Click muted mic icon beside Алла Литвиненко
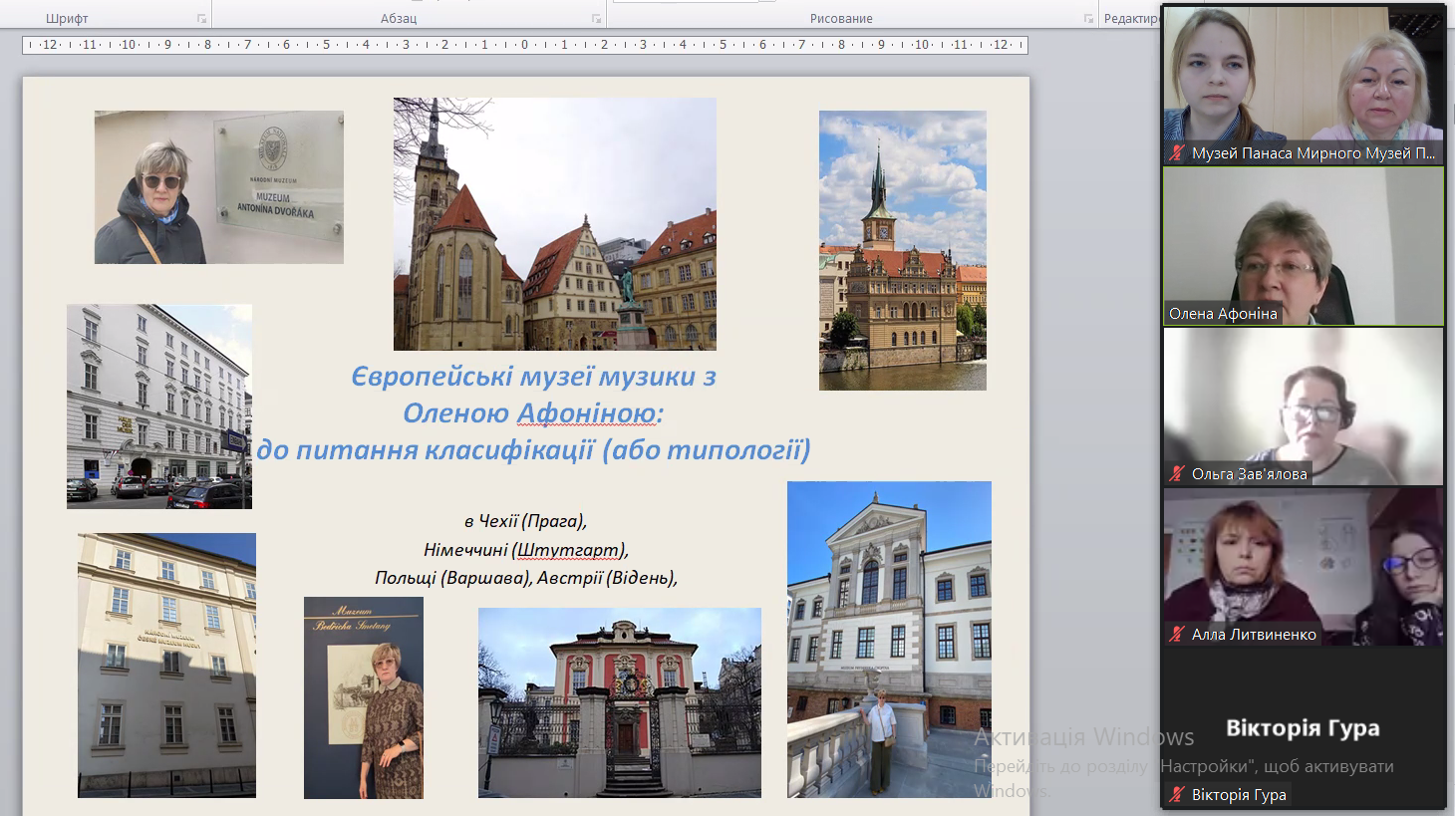1456x816 pixels. (1178, 635)
